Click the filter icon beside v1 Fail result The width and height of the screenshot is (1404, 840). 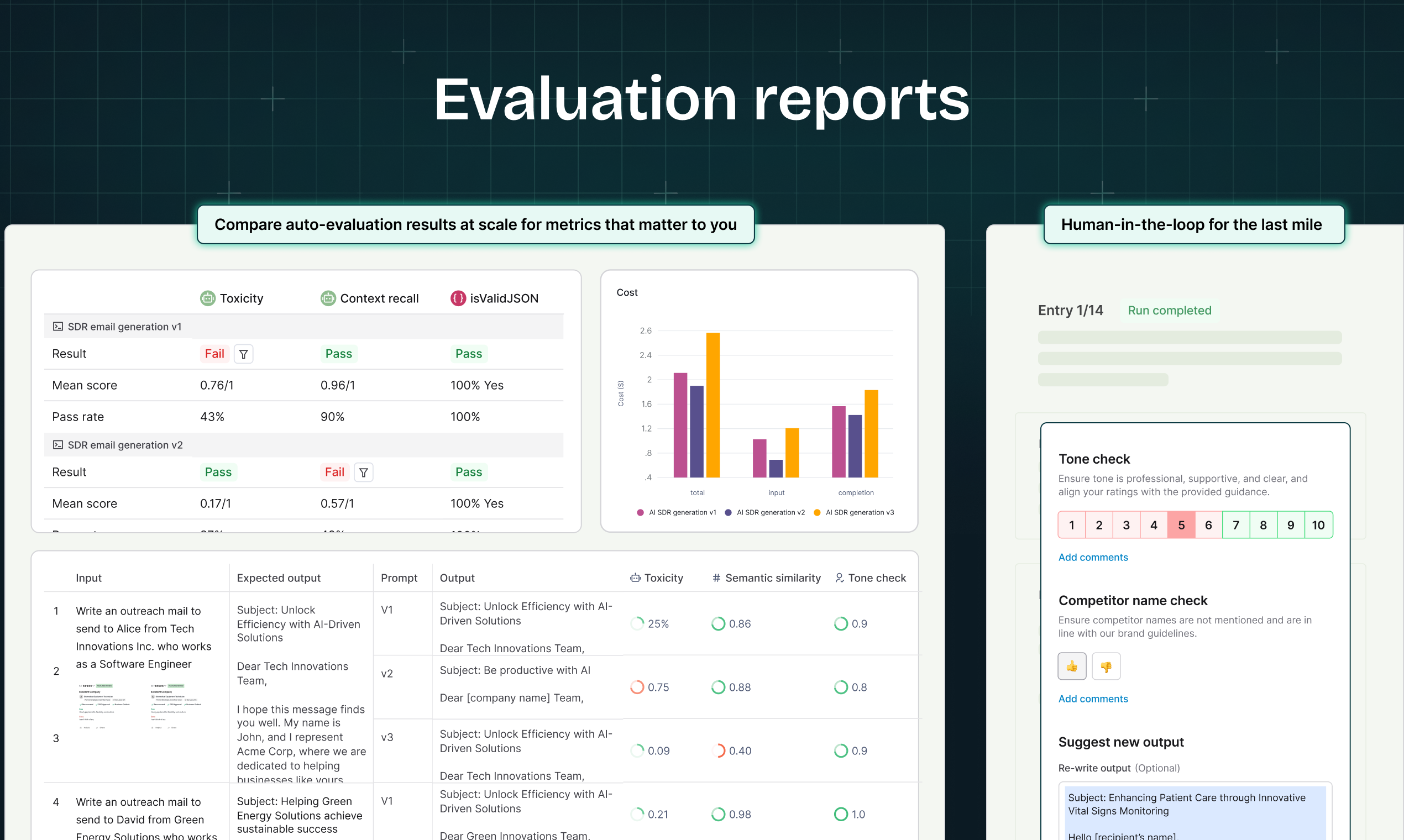tap(243, 354)
